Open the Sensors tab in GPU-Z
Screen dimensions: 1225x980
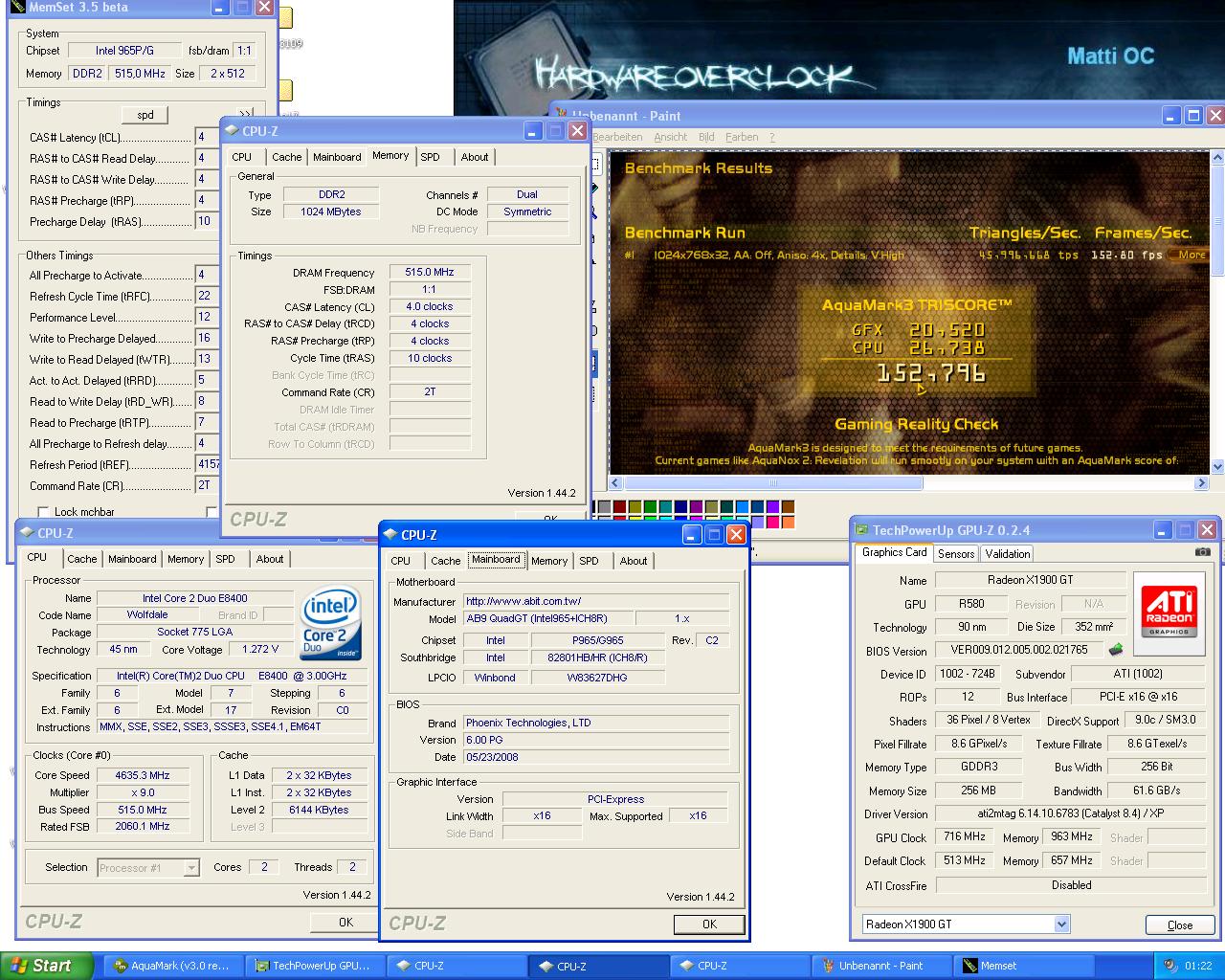pyautogui.click(x=956, y=554)
